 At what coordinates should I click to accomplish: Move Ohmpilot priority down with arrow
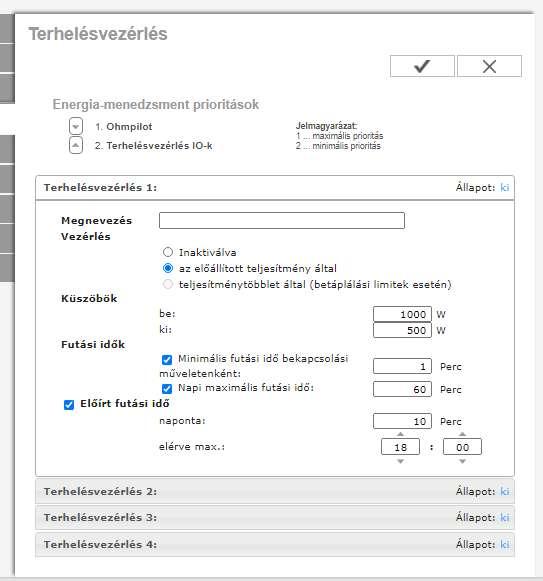[x=76, y=126]
